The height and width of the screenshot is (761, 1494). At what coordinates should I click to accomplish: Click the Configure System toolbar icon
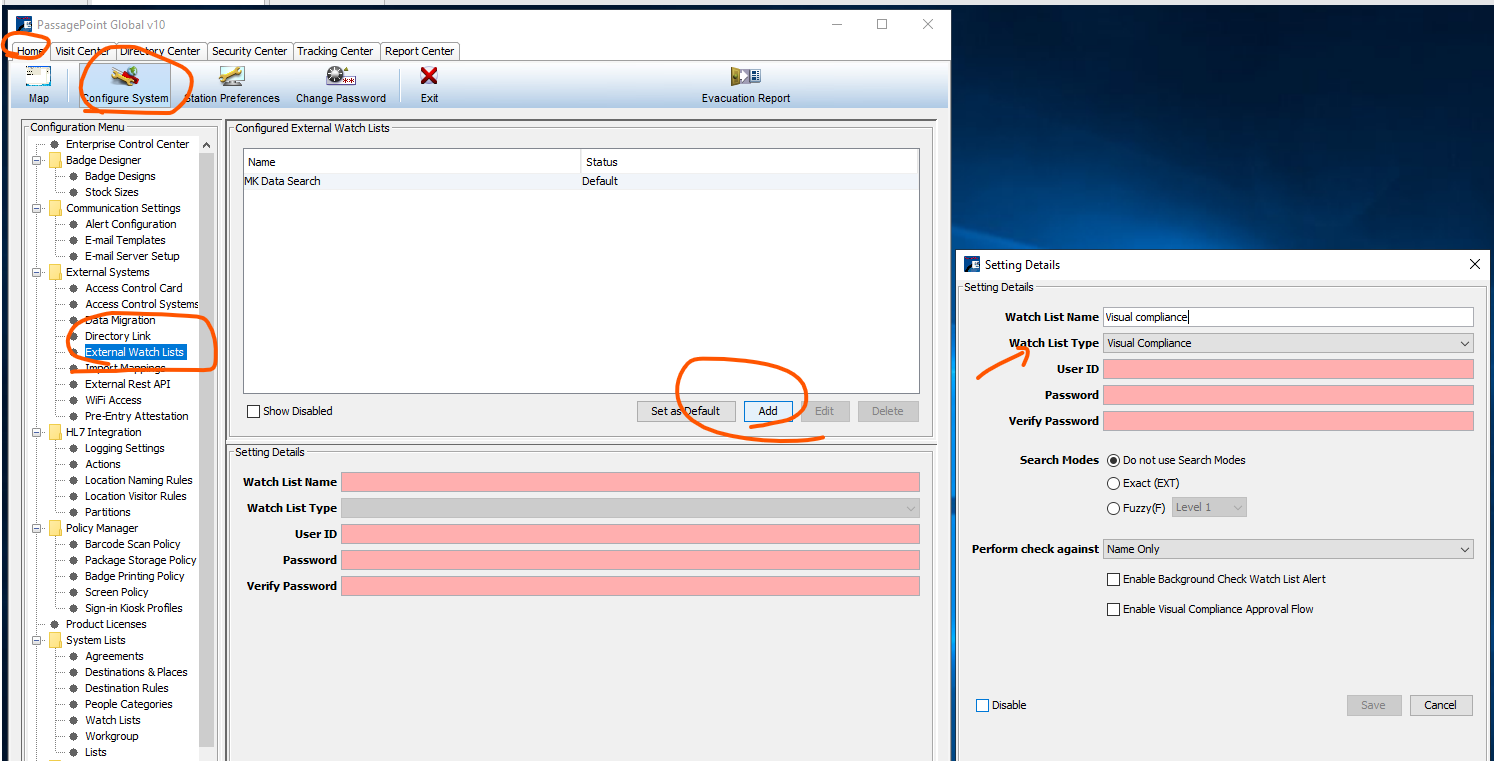[125, 76]
